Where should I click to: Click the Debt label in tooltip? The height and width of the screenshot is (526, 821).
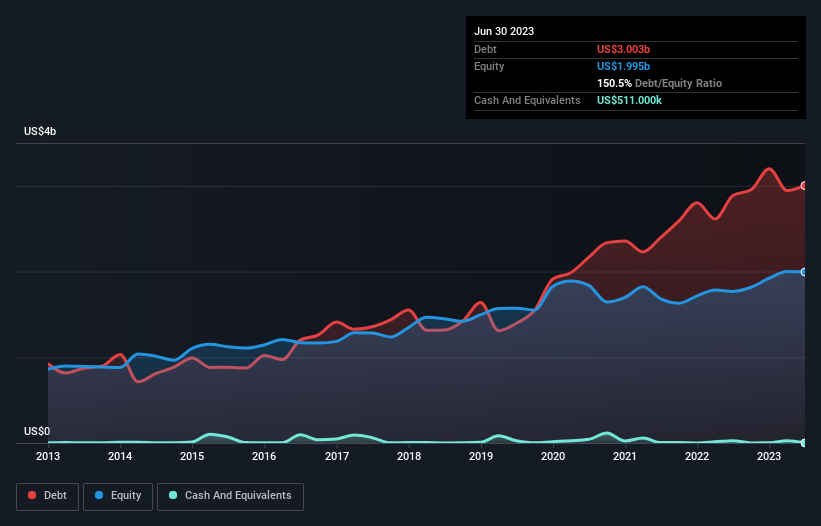485,49
